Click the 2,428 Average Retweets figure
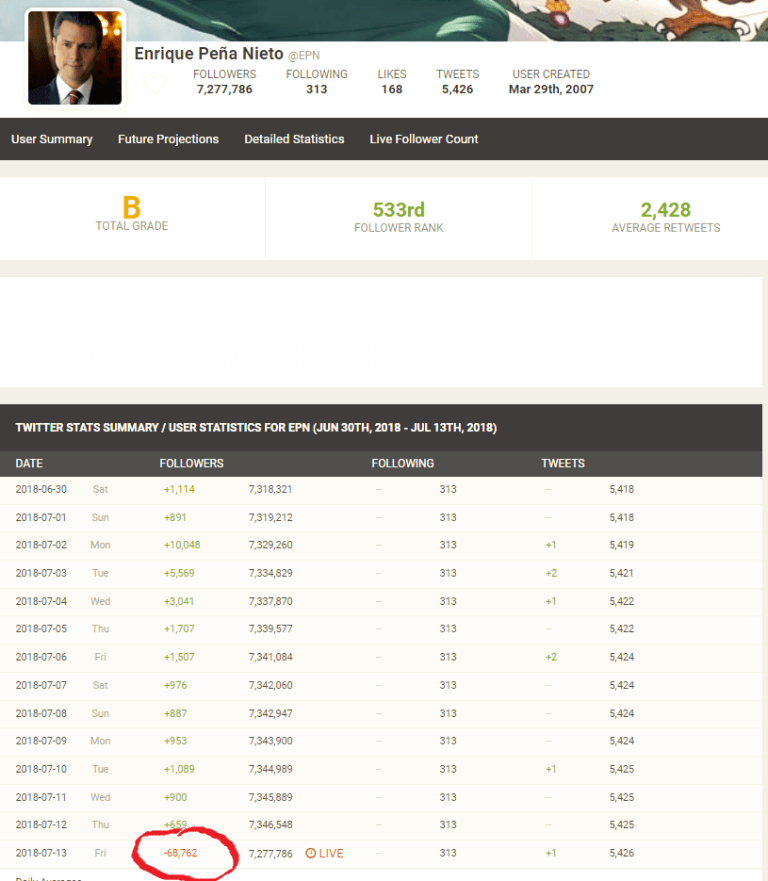This screenshot has width=768, height=881. 665,210
